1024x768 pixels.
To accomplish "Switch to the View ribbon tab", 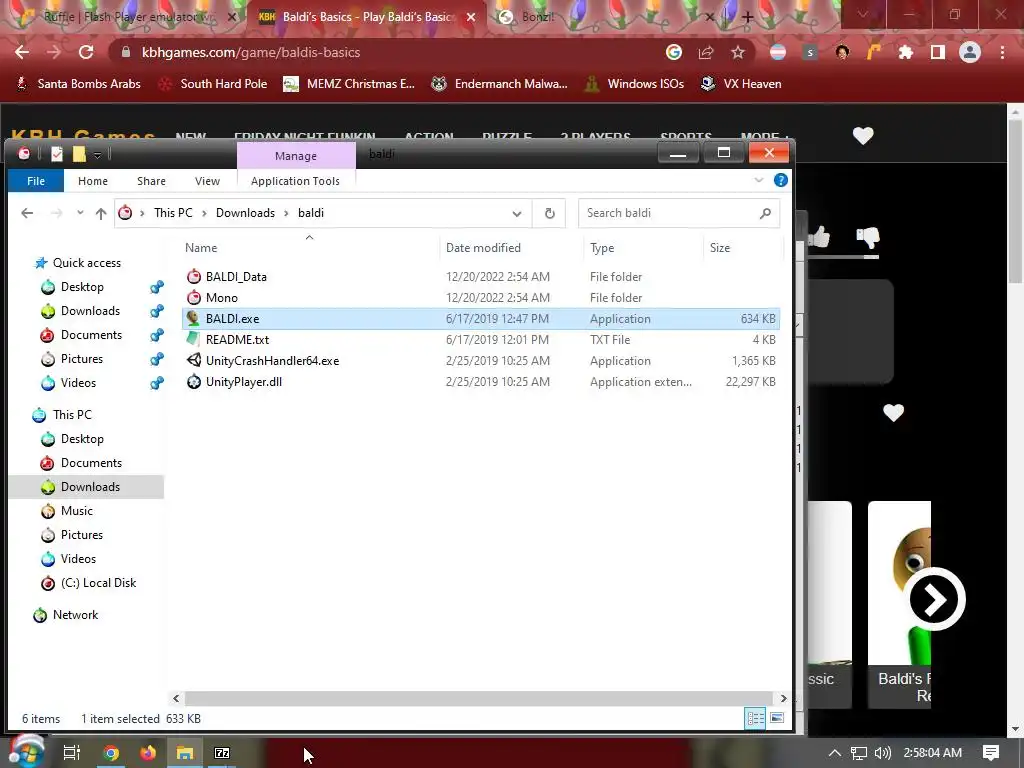I will (207, 181).
